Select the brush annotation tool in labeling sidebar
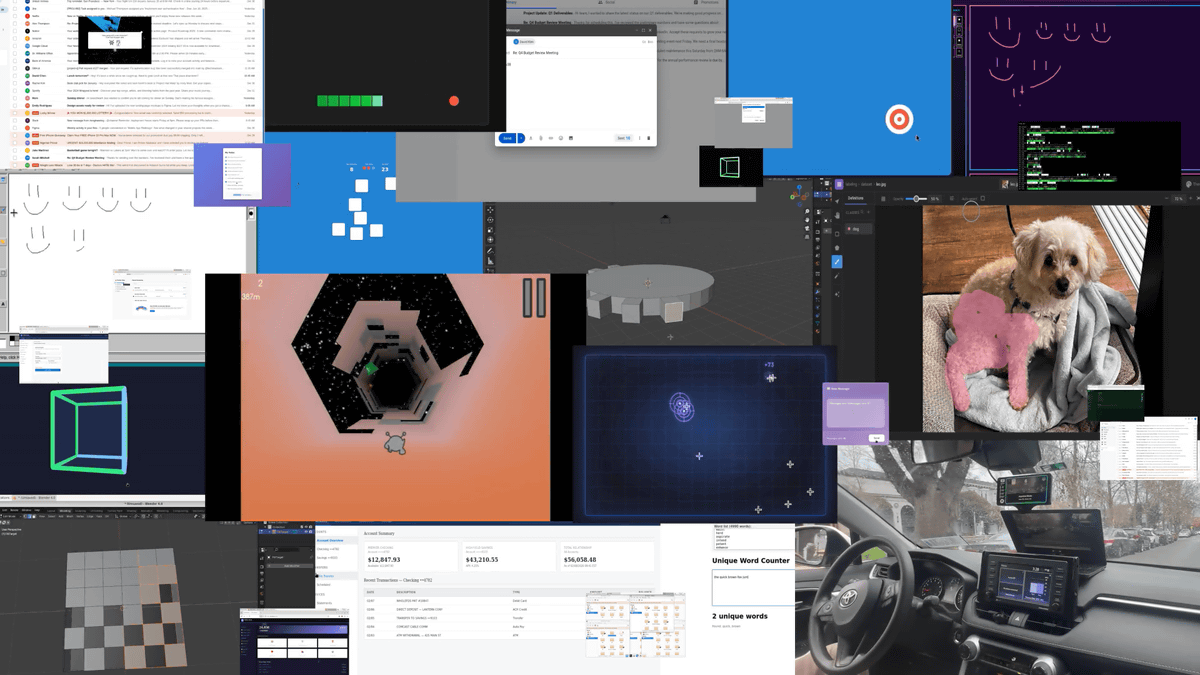This screenshot has height=675, width=1200. [836, 262]
